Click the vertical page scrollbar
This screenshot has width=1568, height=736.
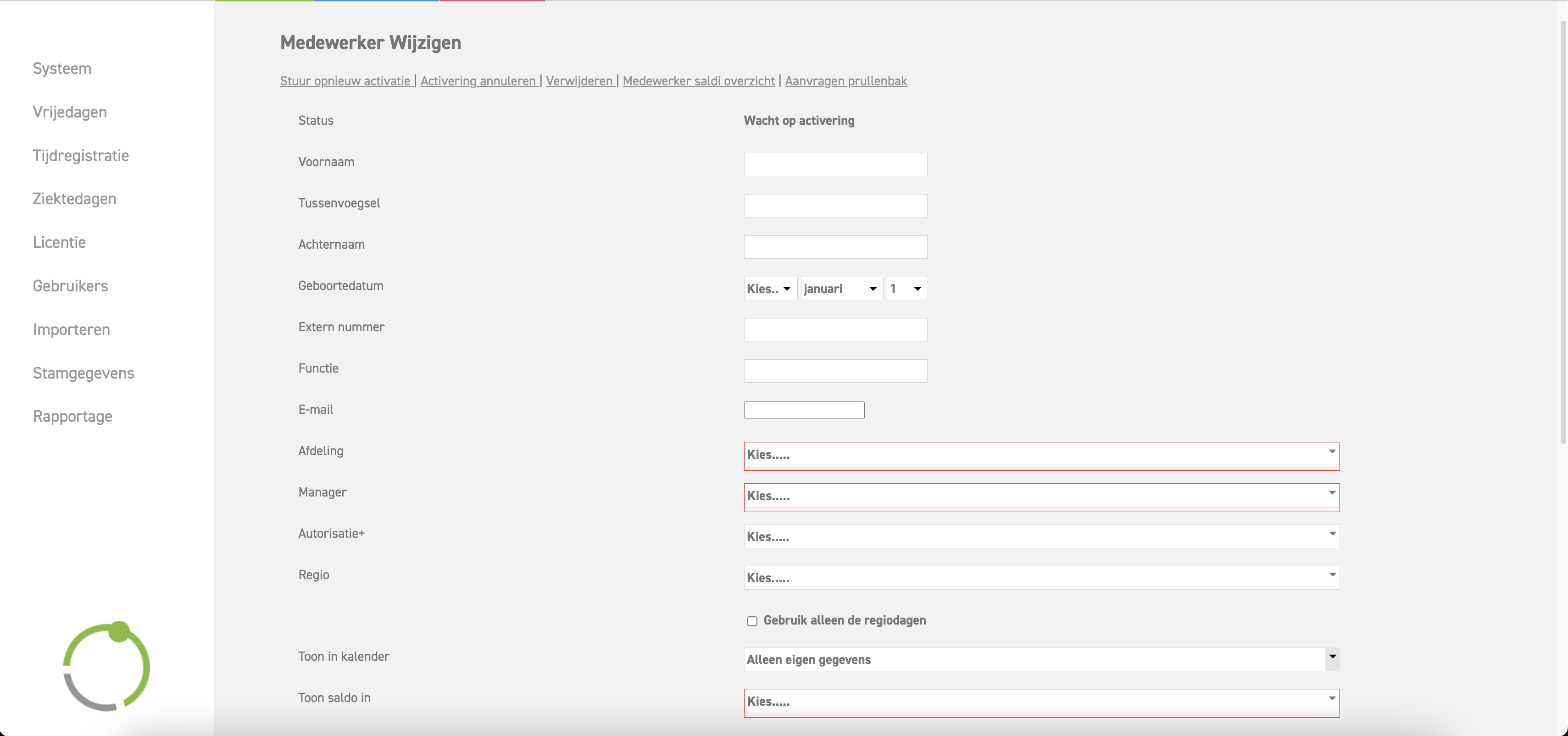[1562, 231]
